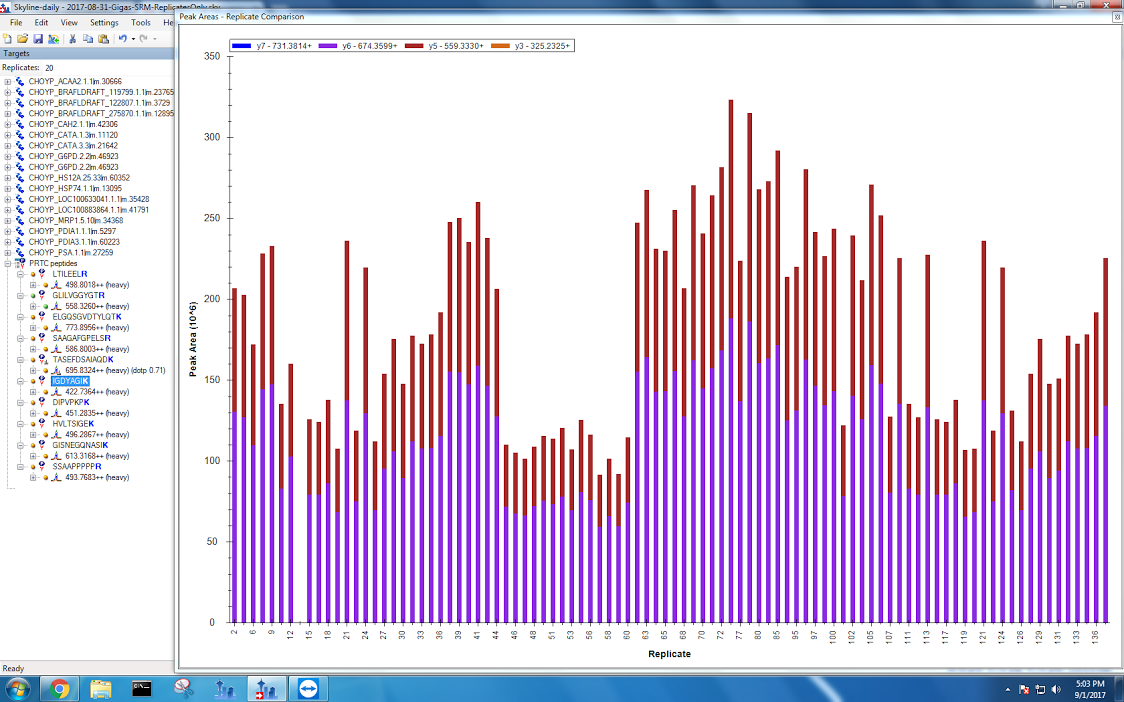Screen dimensions: 1124x702
Task: Click the Cut scissors toolbar icon
Action: tap(72, 38)
